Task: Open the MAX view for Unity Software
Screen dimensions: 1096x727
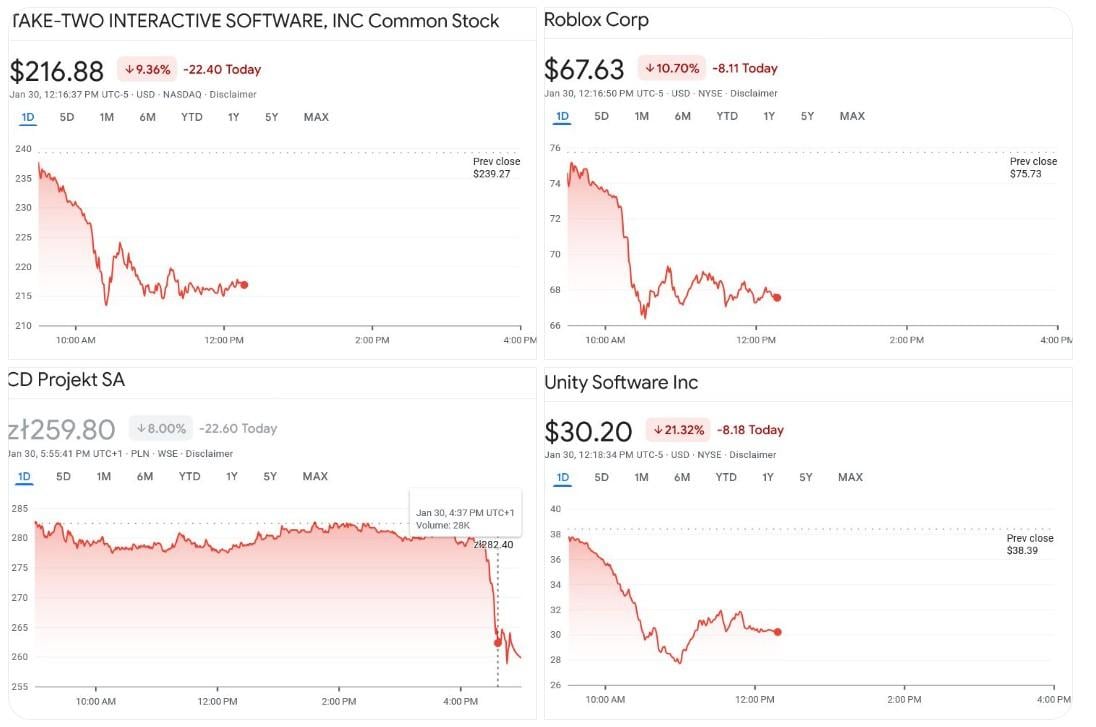Action: click(x=849, y=477)
